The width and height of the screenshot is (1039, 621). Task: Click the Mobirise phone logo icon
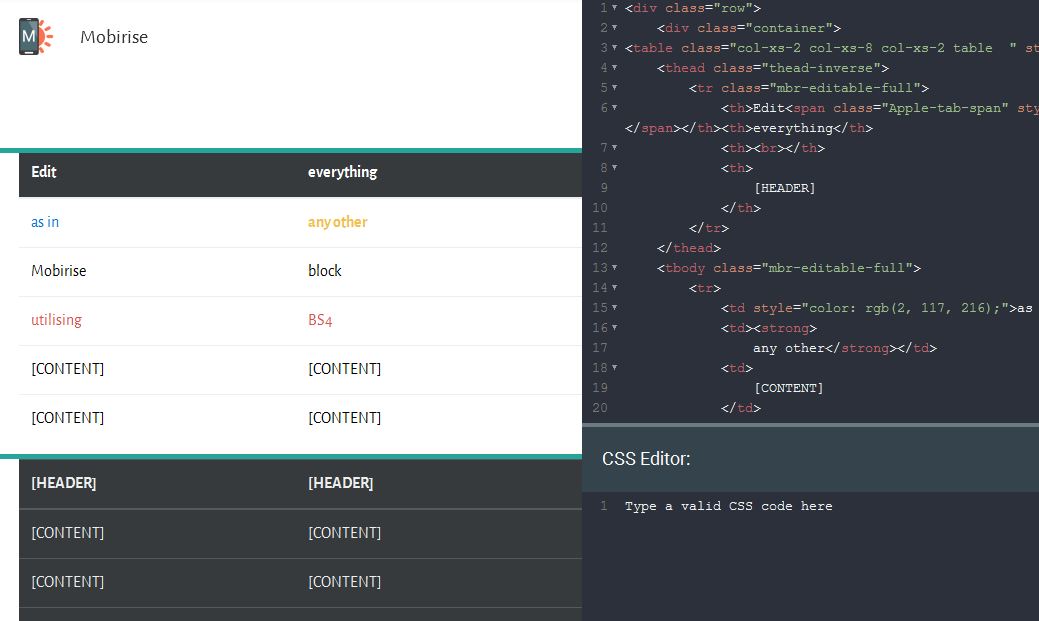tap(33, 36)
